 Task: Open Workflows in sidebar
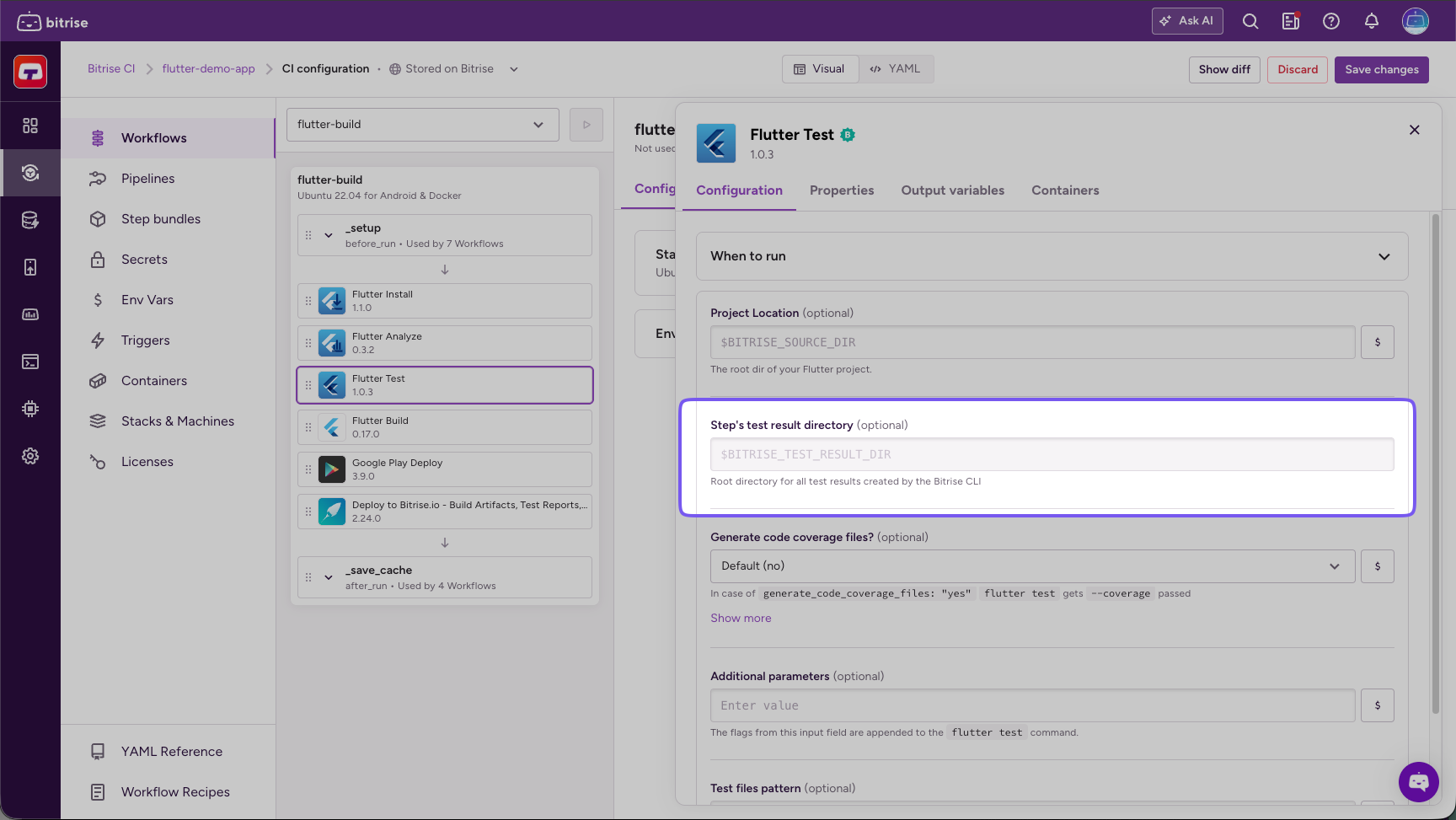click(x=169, y=138)
